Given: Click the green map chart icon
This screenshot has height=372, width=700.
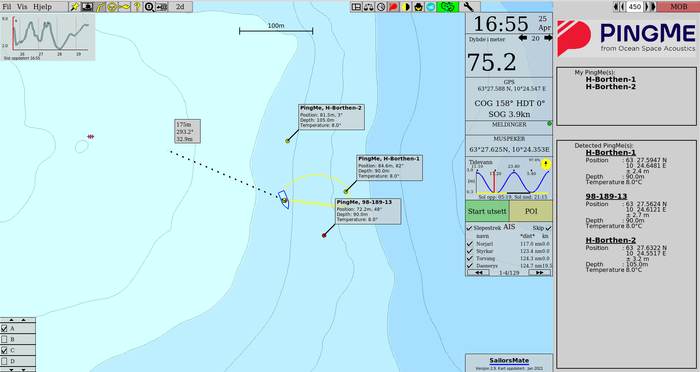Looking at the screenshot, I should pos(448,7).
